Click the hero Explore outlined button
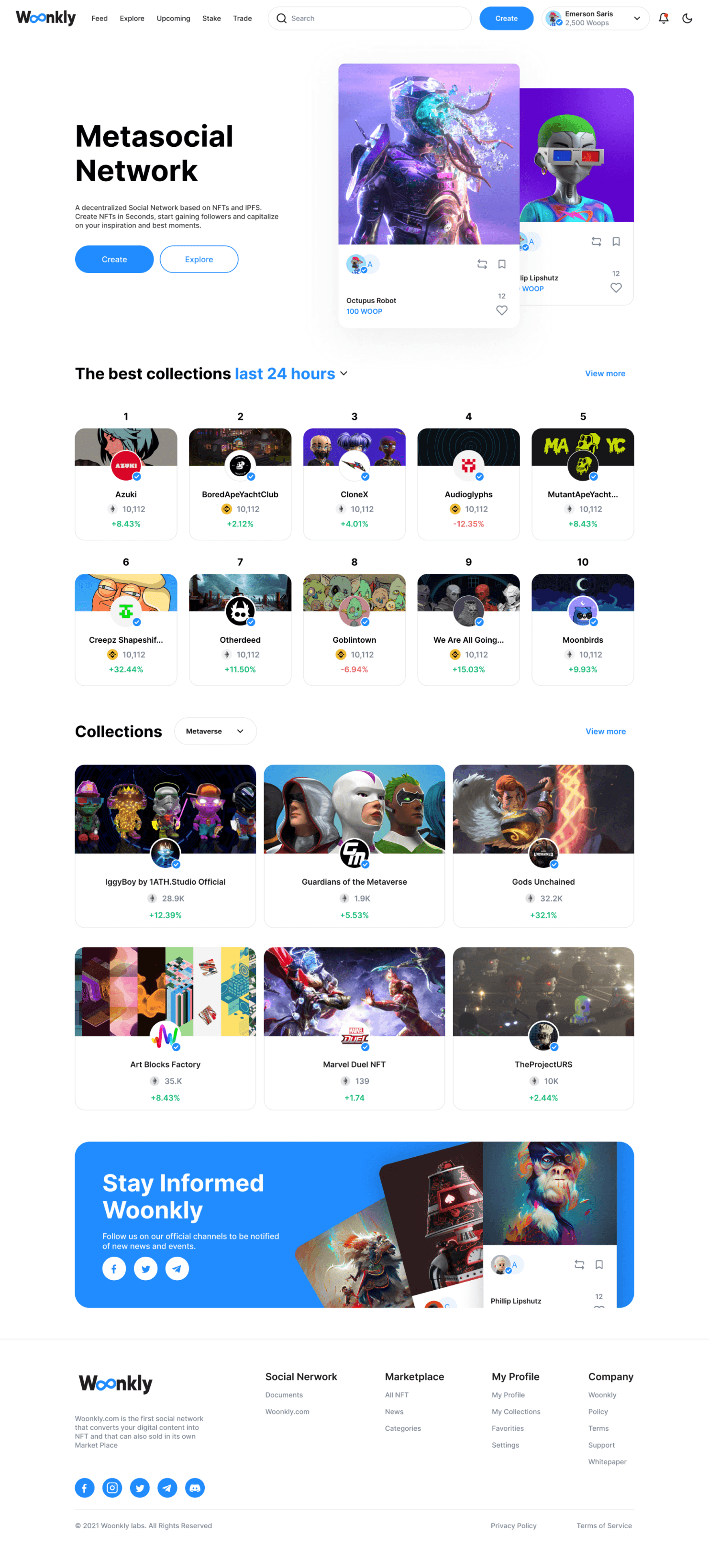The width and height of the screenshot is (709, 1568). click(x=199, y=259)
